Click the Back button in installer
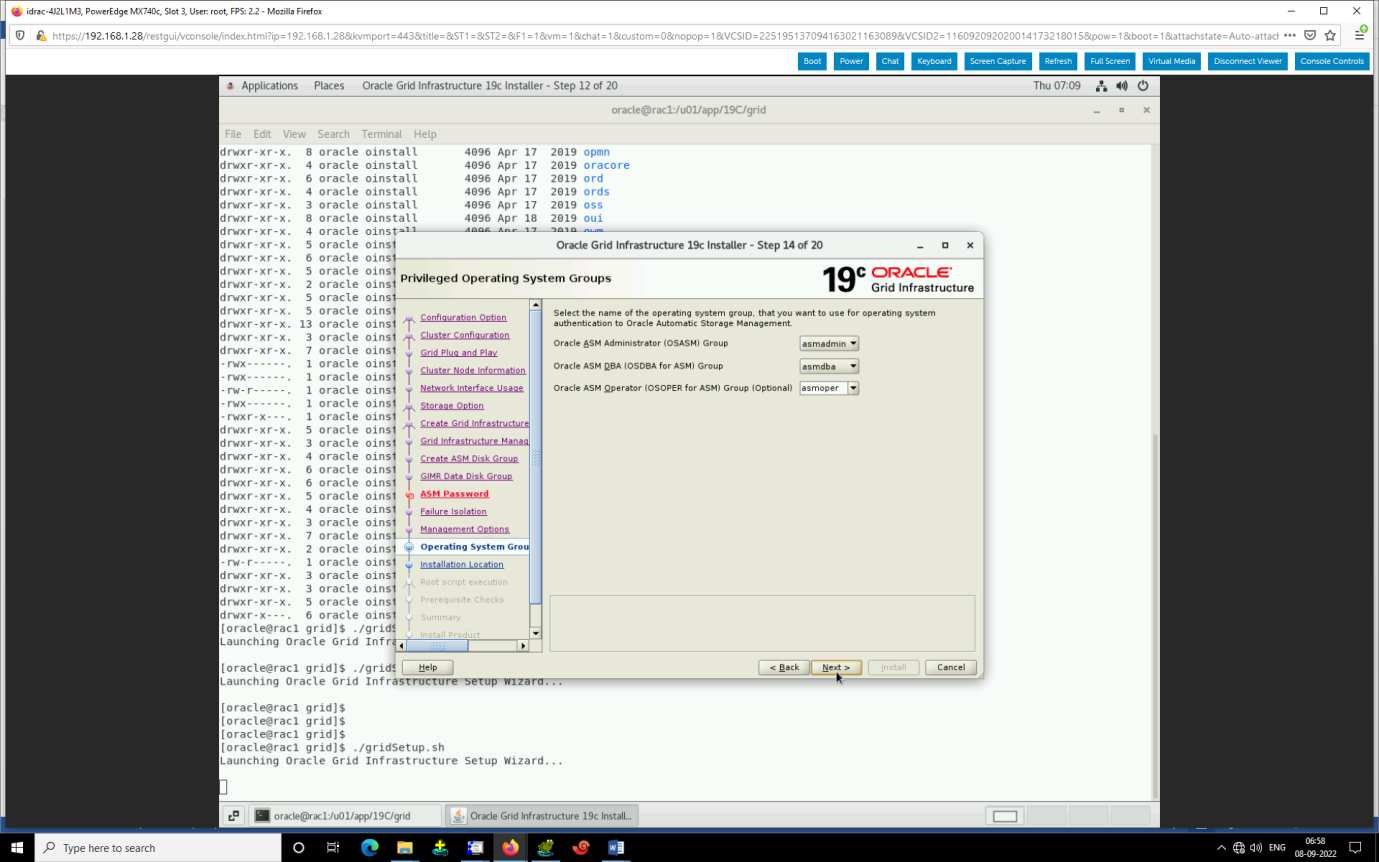This screenshot has width=1379, height=862. pyautogui.click(x=783, y=667)
